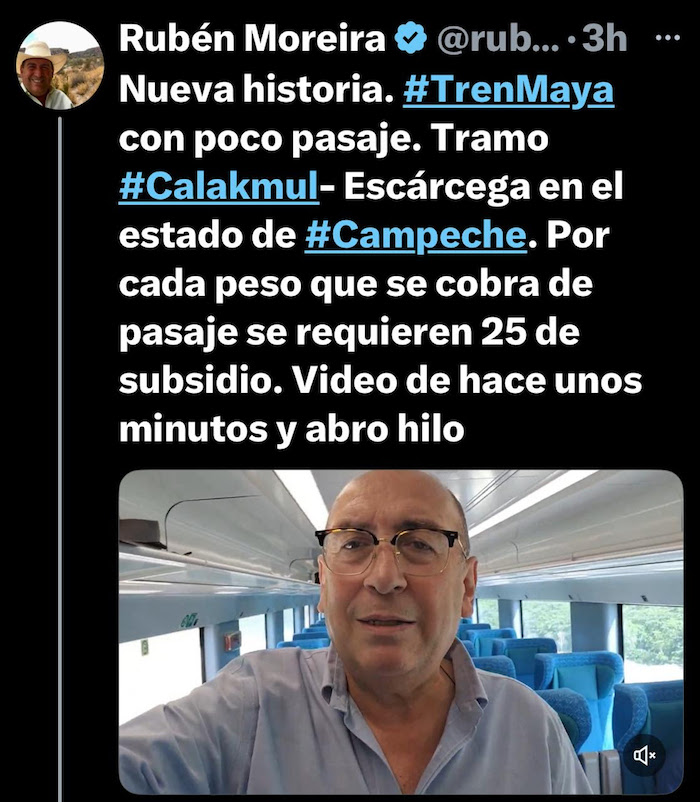Click the blue verified badge checkmark
Image resolution: width=700 pixels, height=802 pixels.
click(x=412, y=38)
